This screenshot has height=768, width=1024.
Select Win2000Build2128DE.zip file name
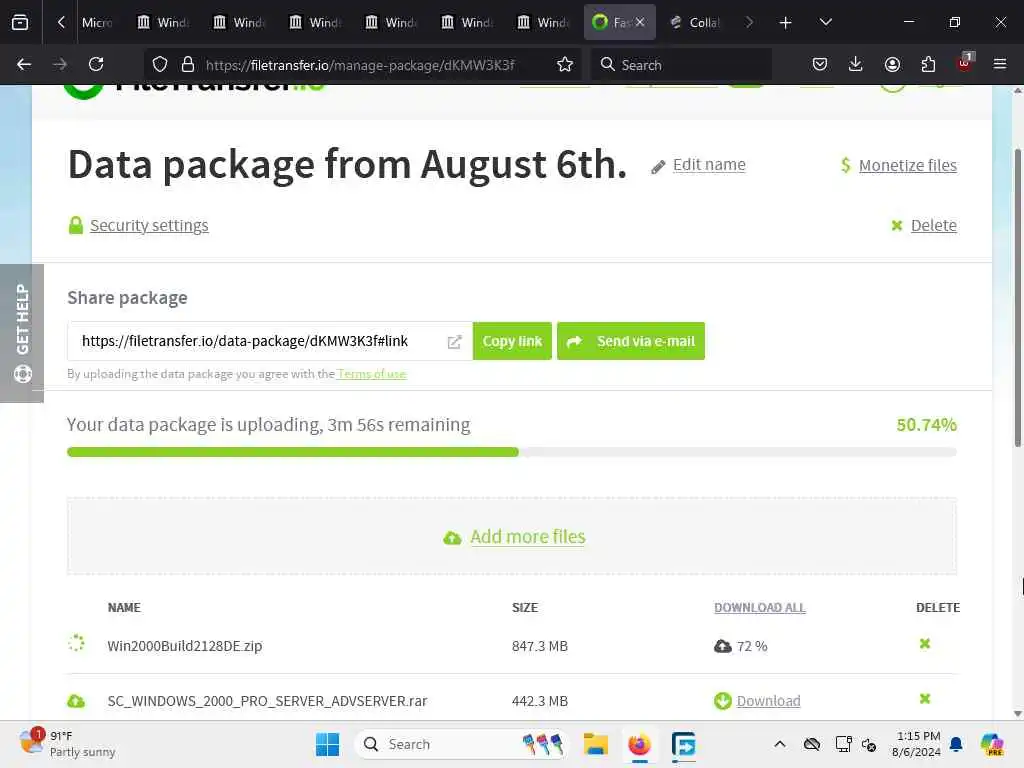185,646
